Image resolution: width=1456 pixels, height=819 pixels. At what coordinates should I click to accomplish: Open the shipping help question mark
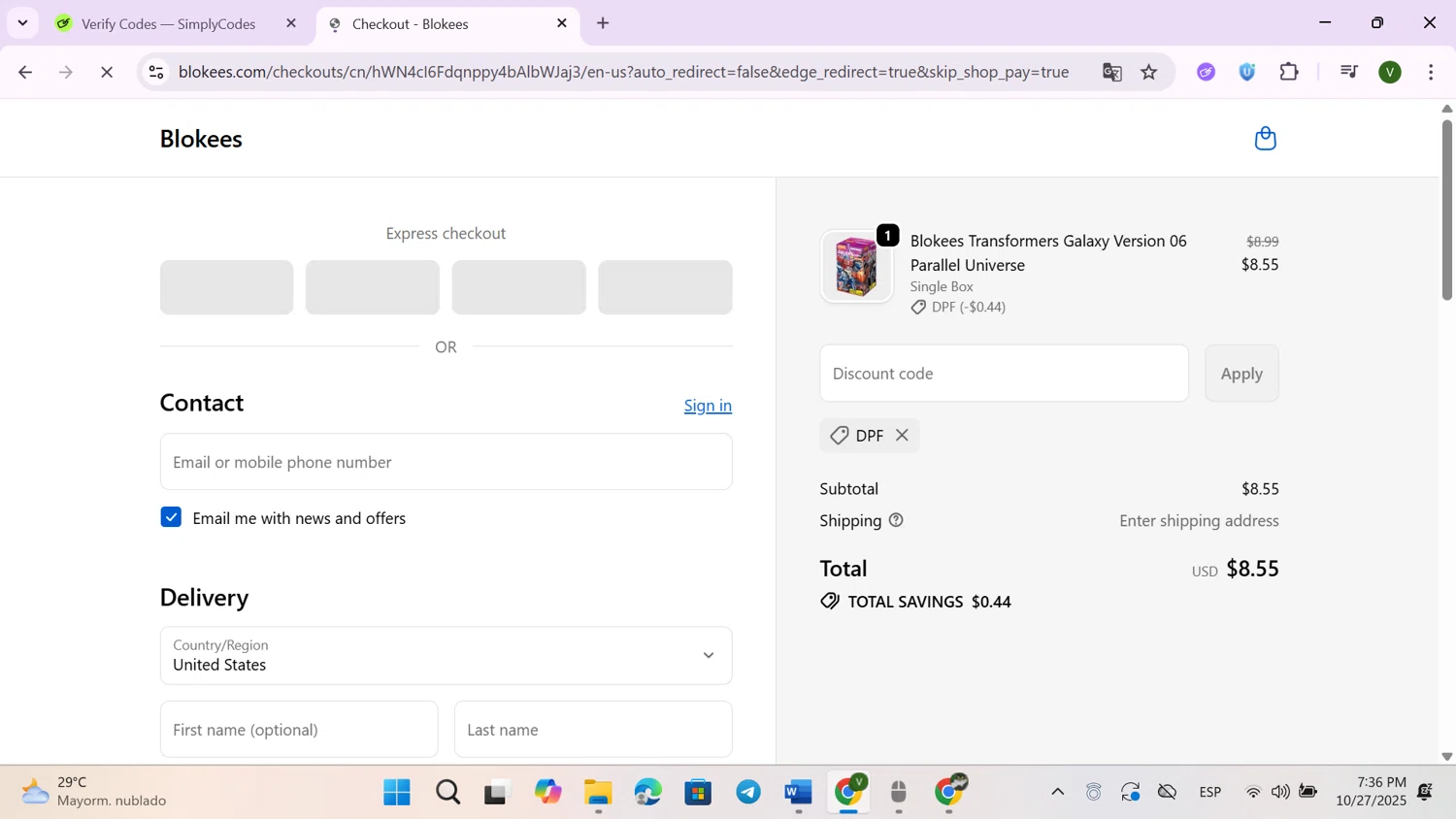[896, 521]
